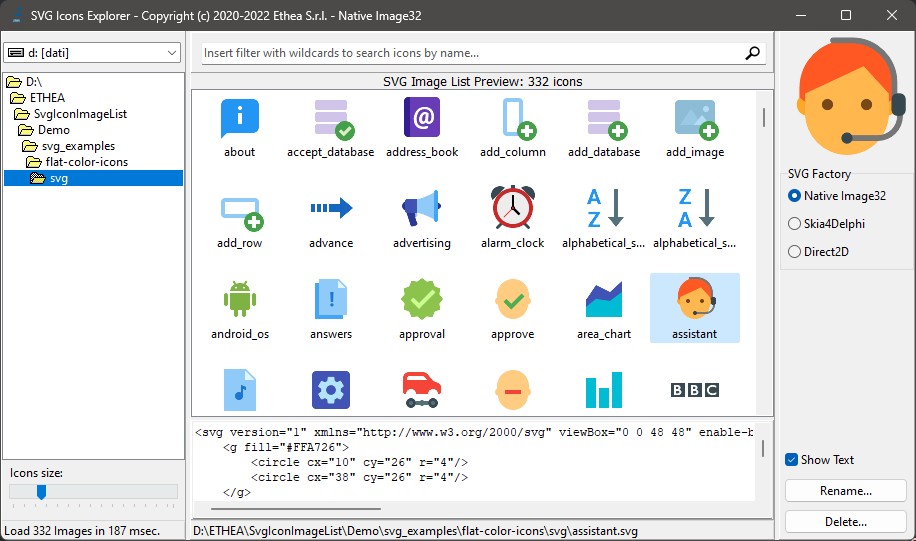Click the Icons size slider thumb
916x541 pixels.
click(41, 492)
